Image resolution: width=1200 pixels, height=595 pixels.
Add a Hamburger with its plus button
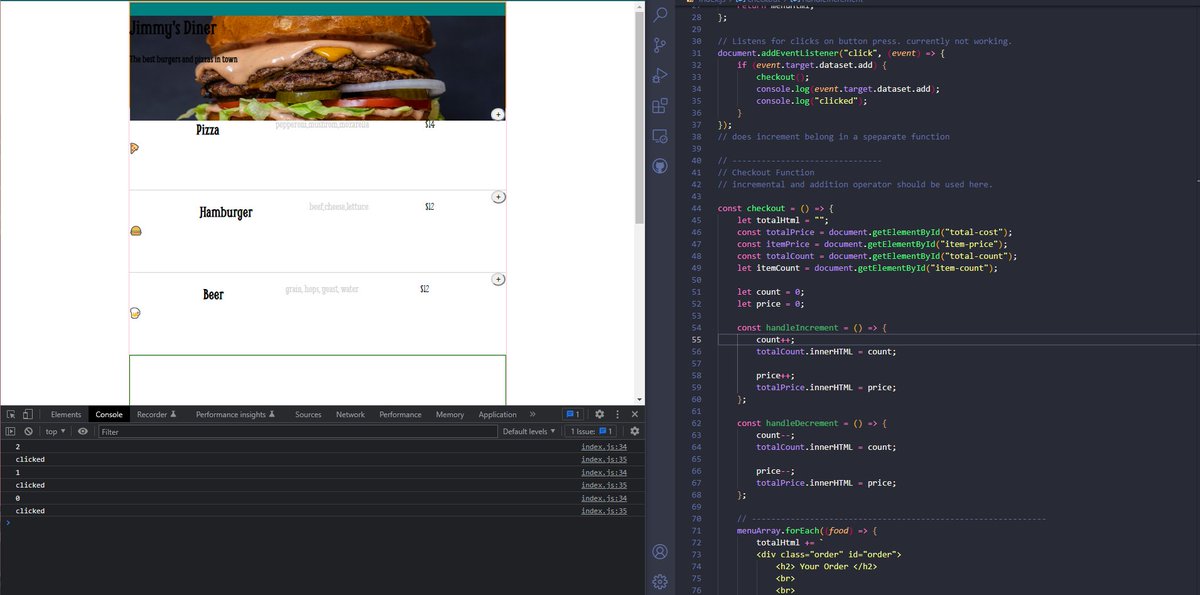click(498, 197)
